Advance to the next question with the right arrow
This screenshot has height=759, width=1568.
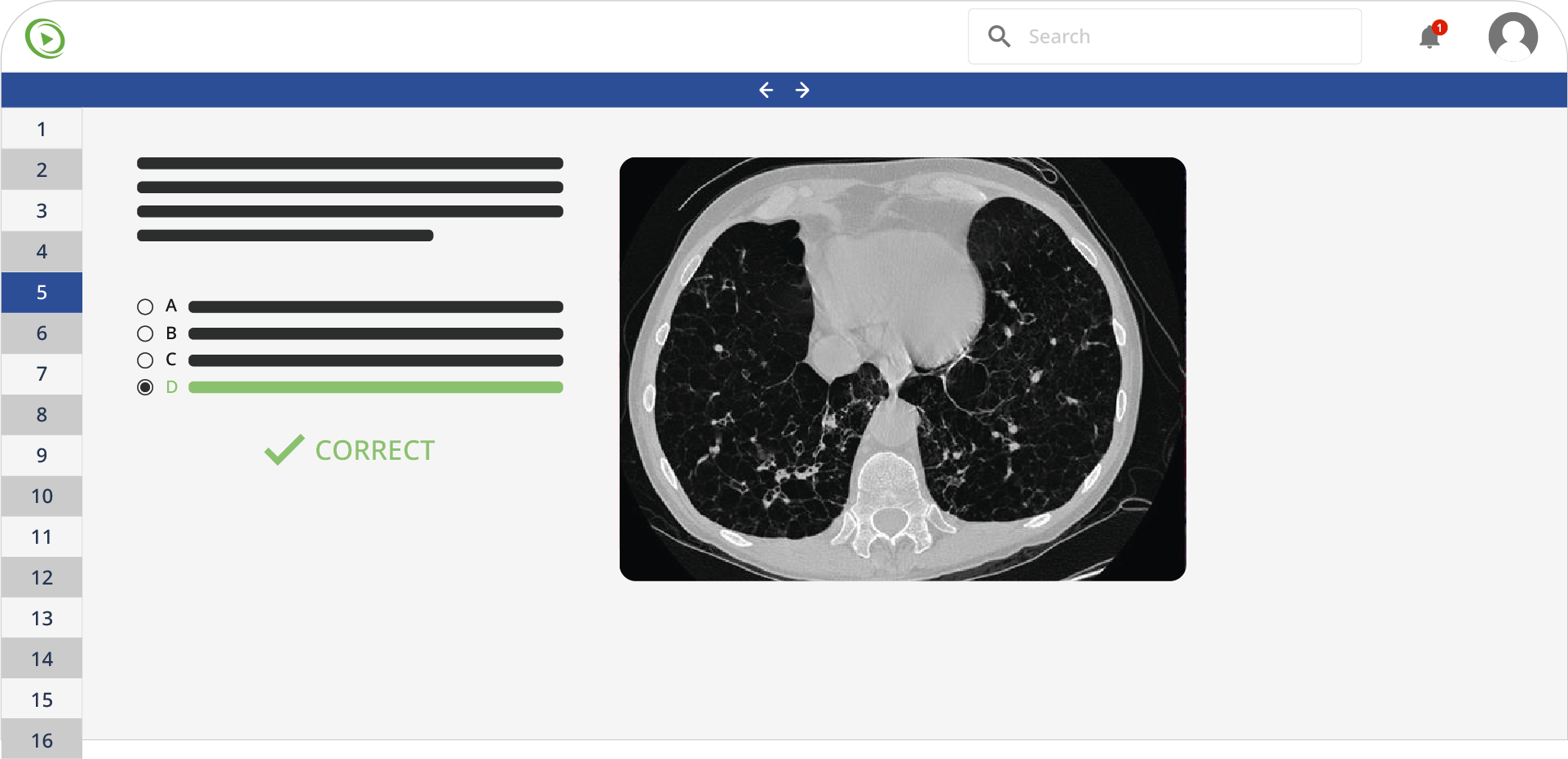pos(802,90)
